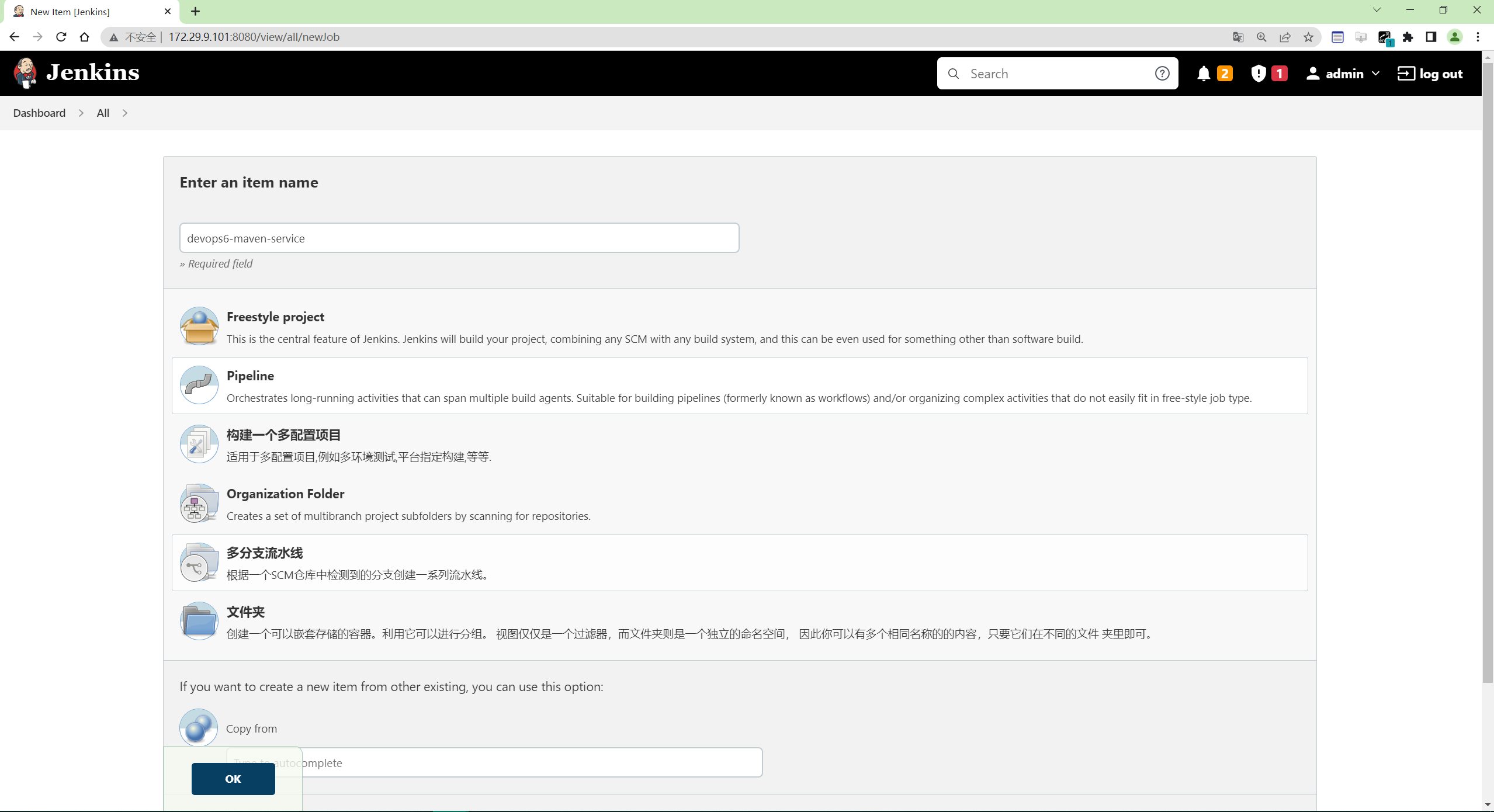Open Chrome three-dot menu
The height and width of the screenshot is (812, 1494).
pos(1478,37)
